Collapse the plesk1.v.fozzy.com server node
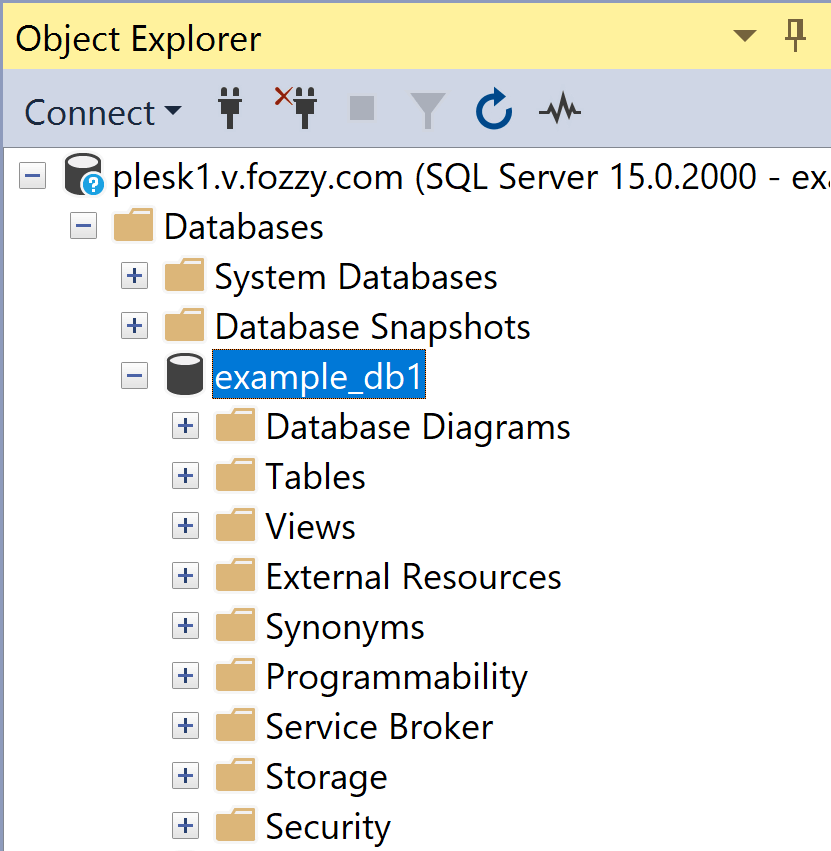Viewport: 831px width, 851px height. pyautogui.click(x=33, y=176)
